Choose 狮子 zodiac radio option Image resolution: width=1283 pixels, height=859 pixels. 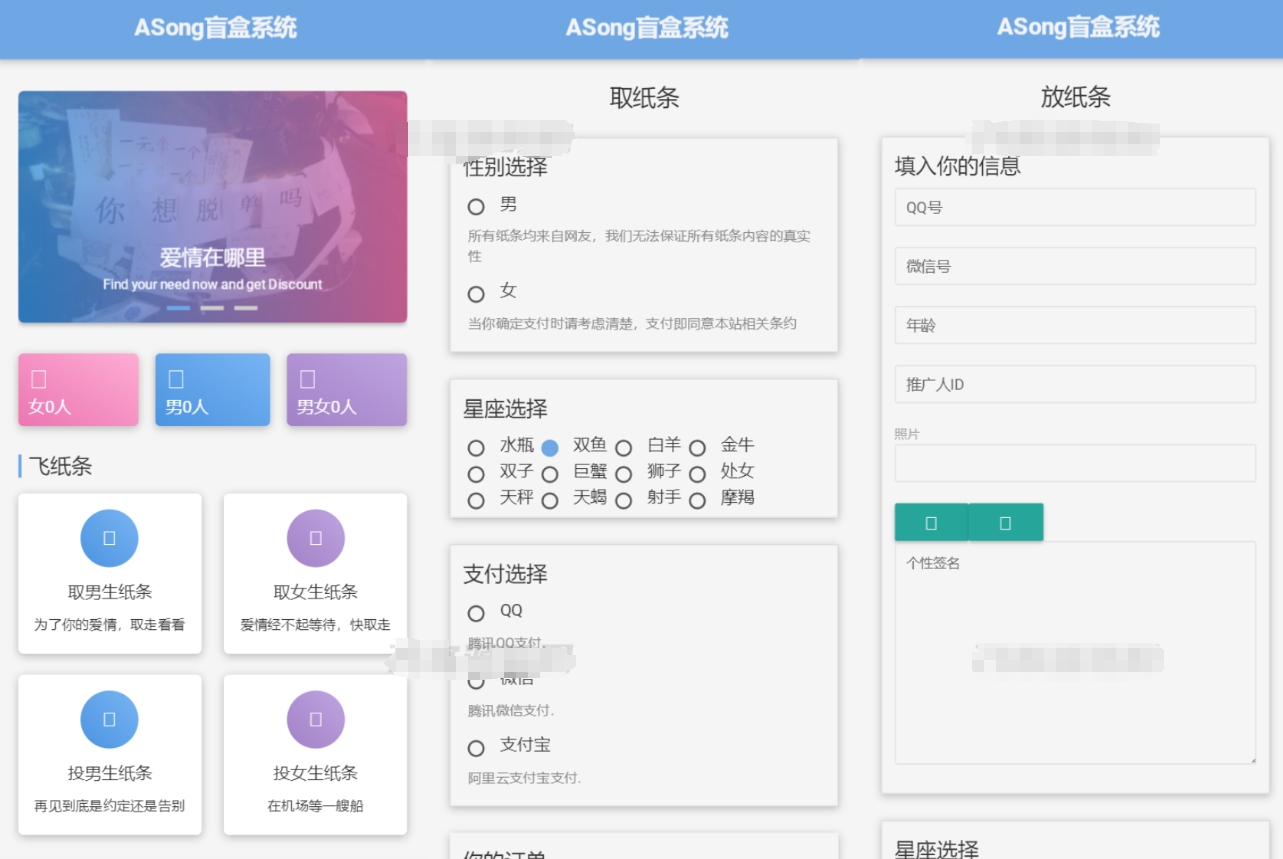coord(624,473)
